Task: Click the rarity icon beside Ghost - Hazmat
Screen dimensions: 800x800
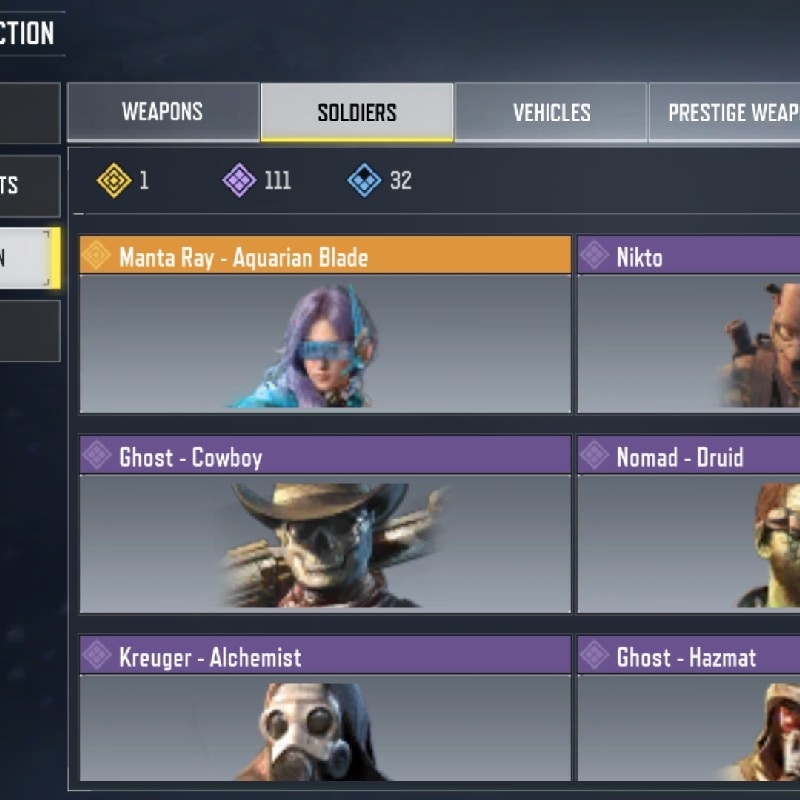Action: [594, 655]
